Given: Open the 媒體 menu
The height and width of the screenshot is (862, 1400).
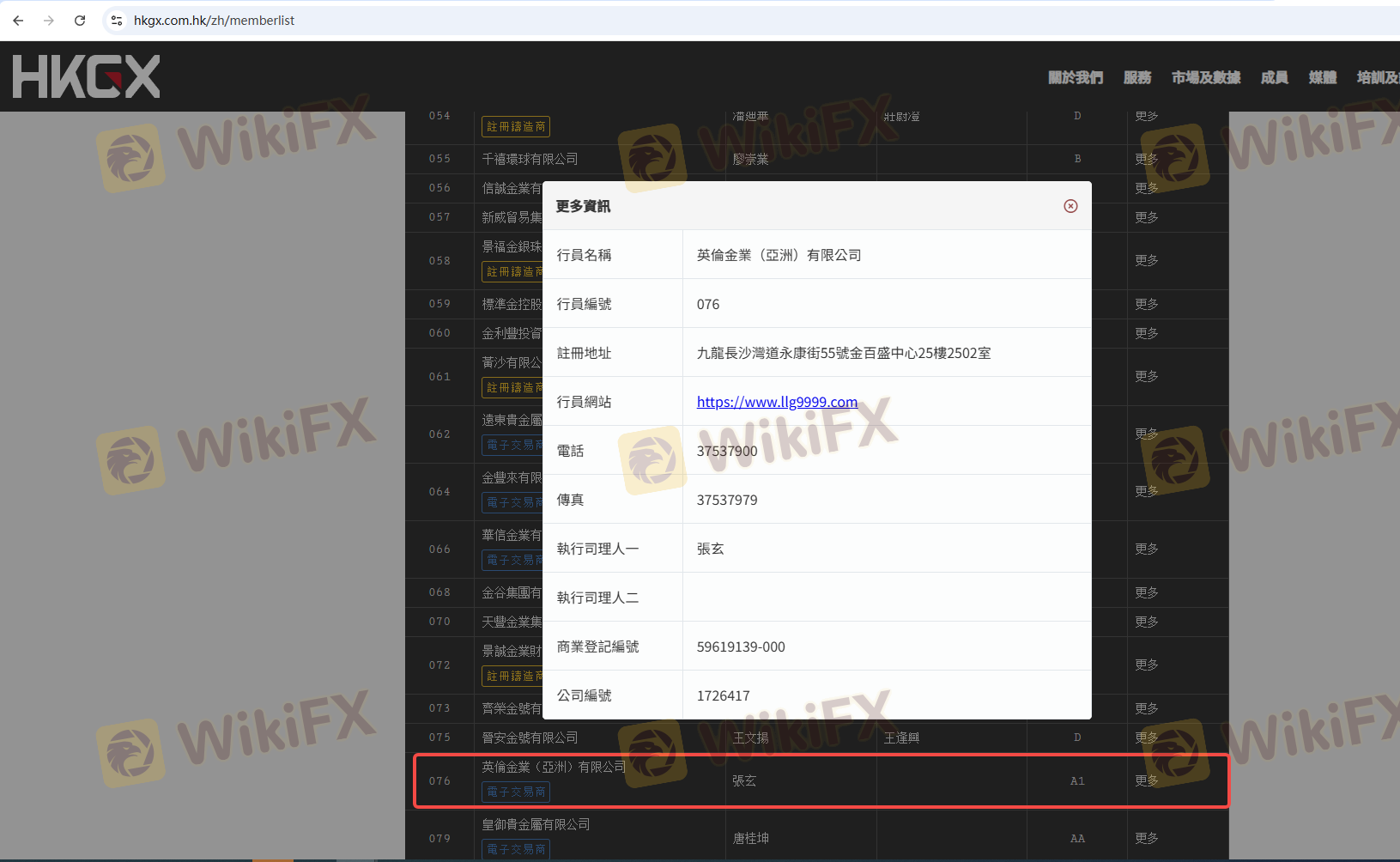Looking at the screenshot, I should tap(1322, 77).
